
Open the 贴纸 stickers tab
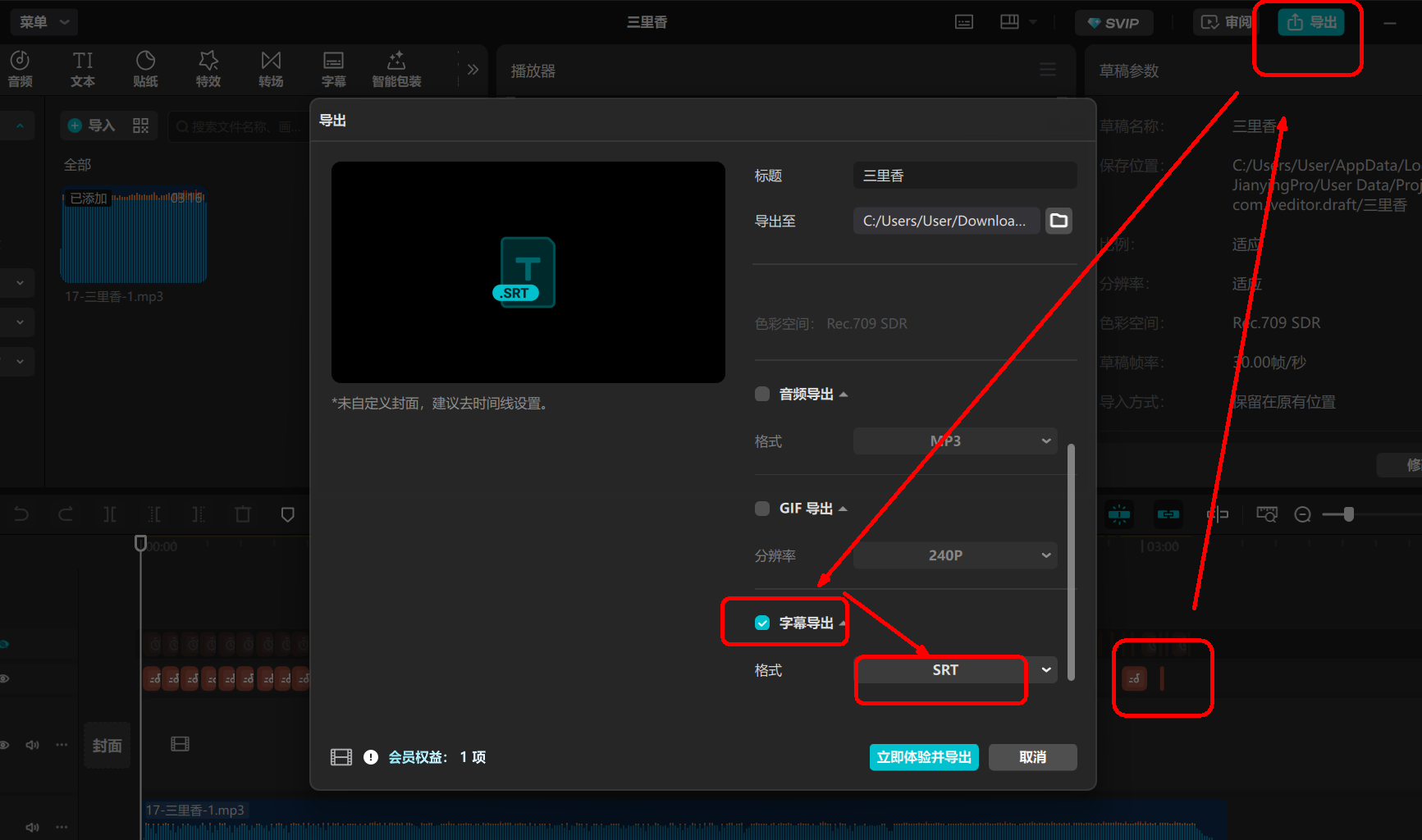pyautogui.click(x=145, y=69)
